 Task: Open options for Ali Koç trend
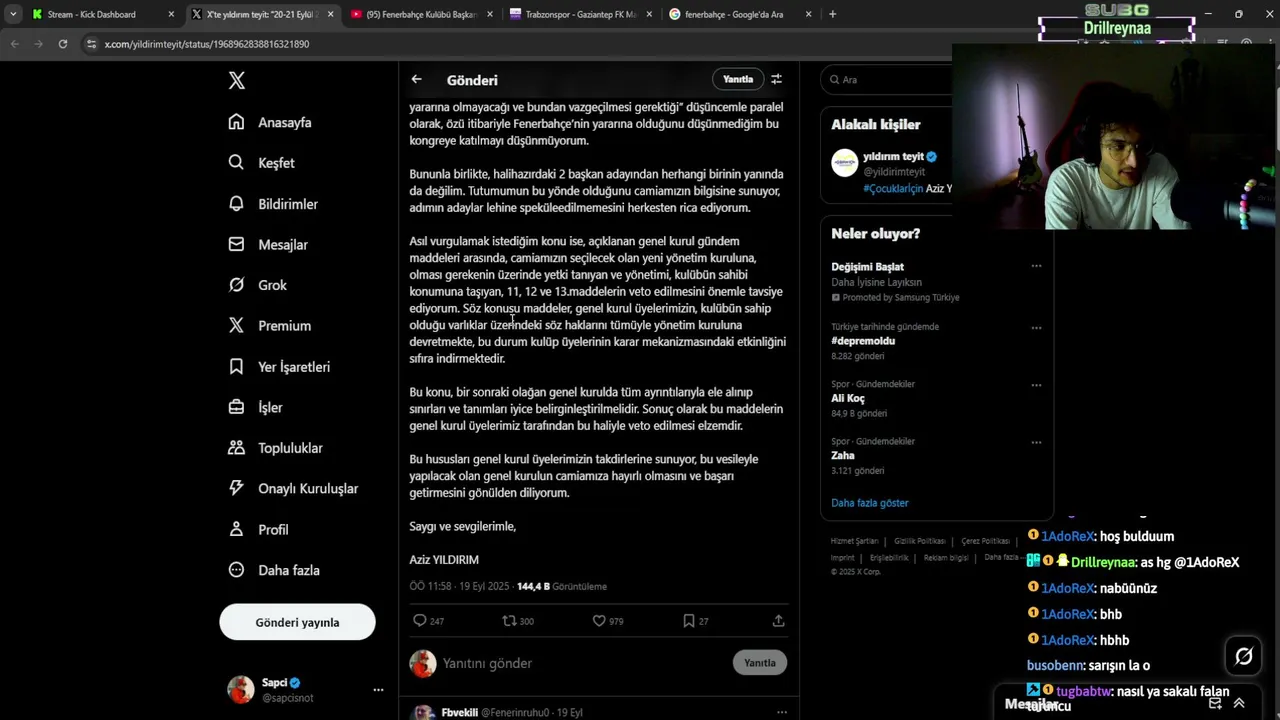point(1036,385)
